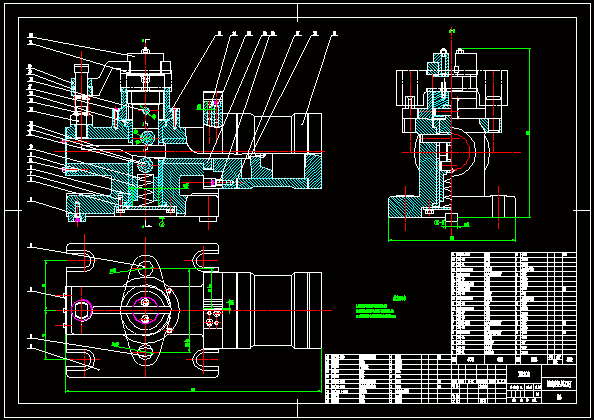This screenshot has width=594, height=420.
Task: Pick the grooved shaft workpiece in plan view
Action: tap(263, 311)
